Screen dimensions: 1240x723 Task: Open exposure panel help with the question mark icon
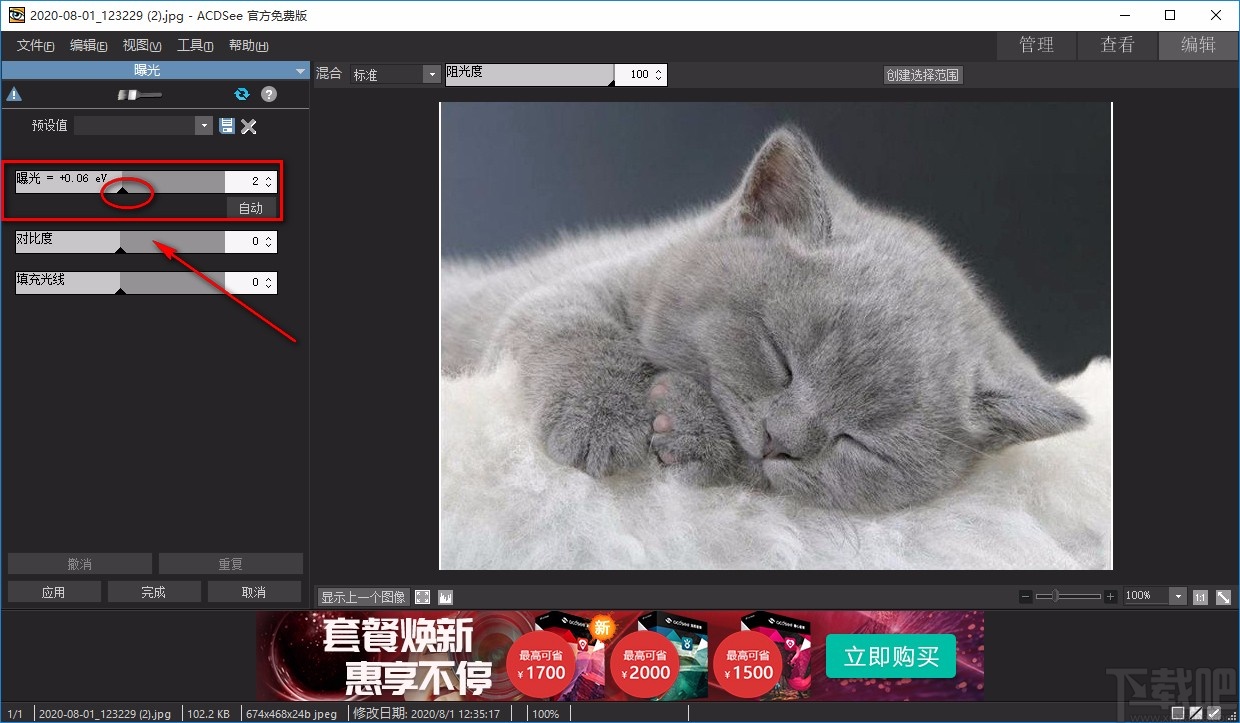268,94
